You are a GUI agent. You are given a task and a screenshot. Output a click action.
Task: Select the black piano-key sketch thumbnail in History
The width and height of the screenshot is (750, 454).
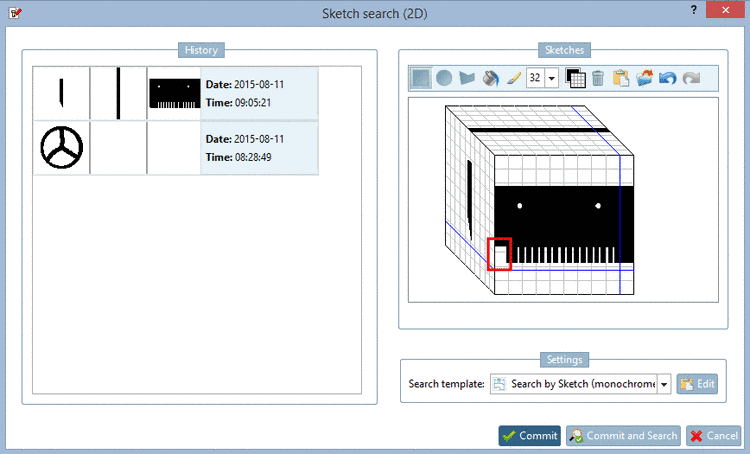(x=175, y=93)
